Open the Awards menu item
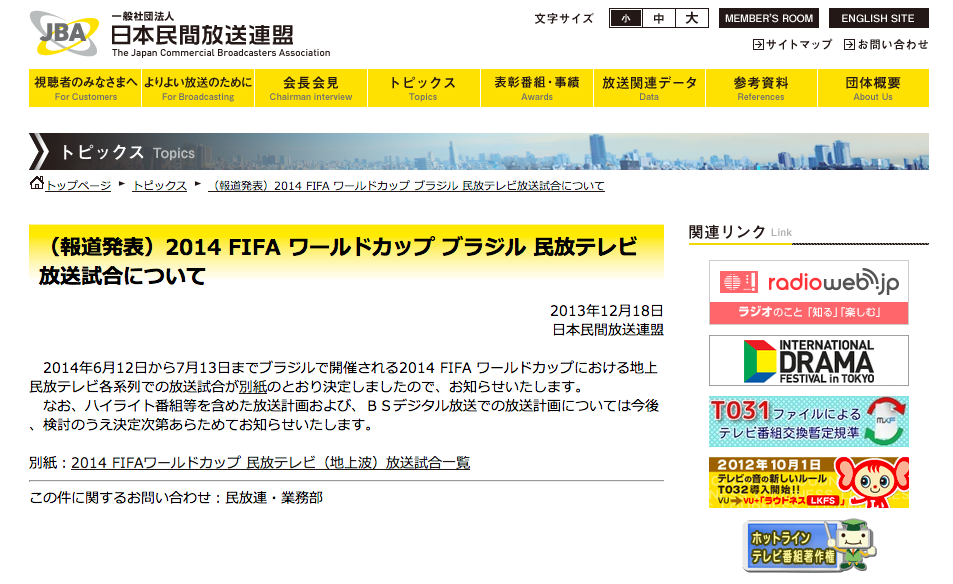The width and height of the screenshot is (953, 584). pyautogui.click(x=536, y=88)
